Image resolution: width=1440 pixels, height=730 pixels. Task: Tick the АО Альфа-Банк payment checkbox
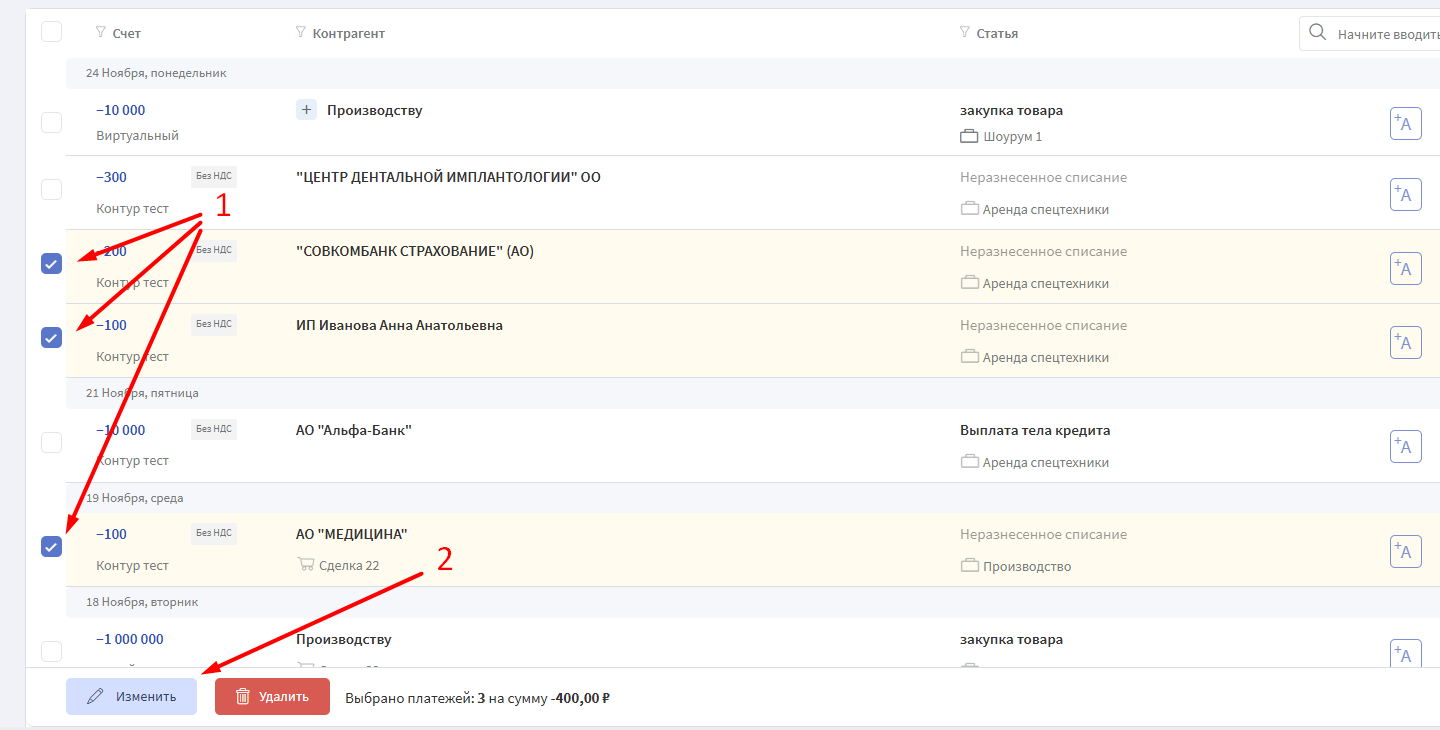click(51, 442)
